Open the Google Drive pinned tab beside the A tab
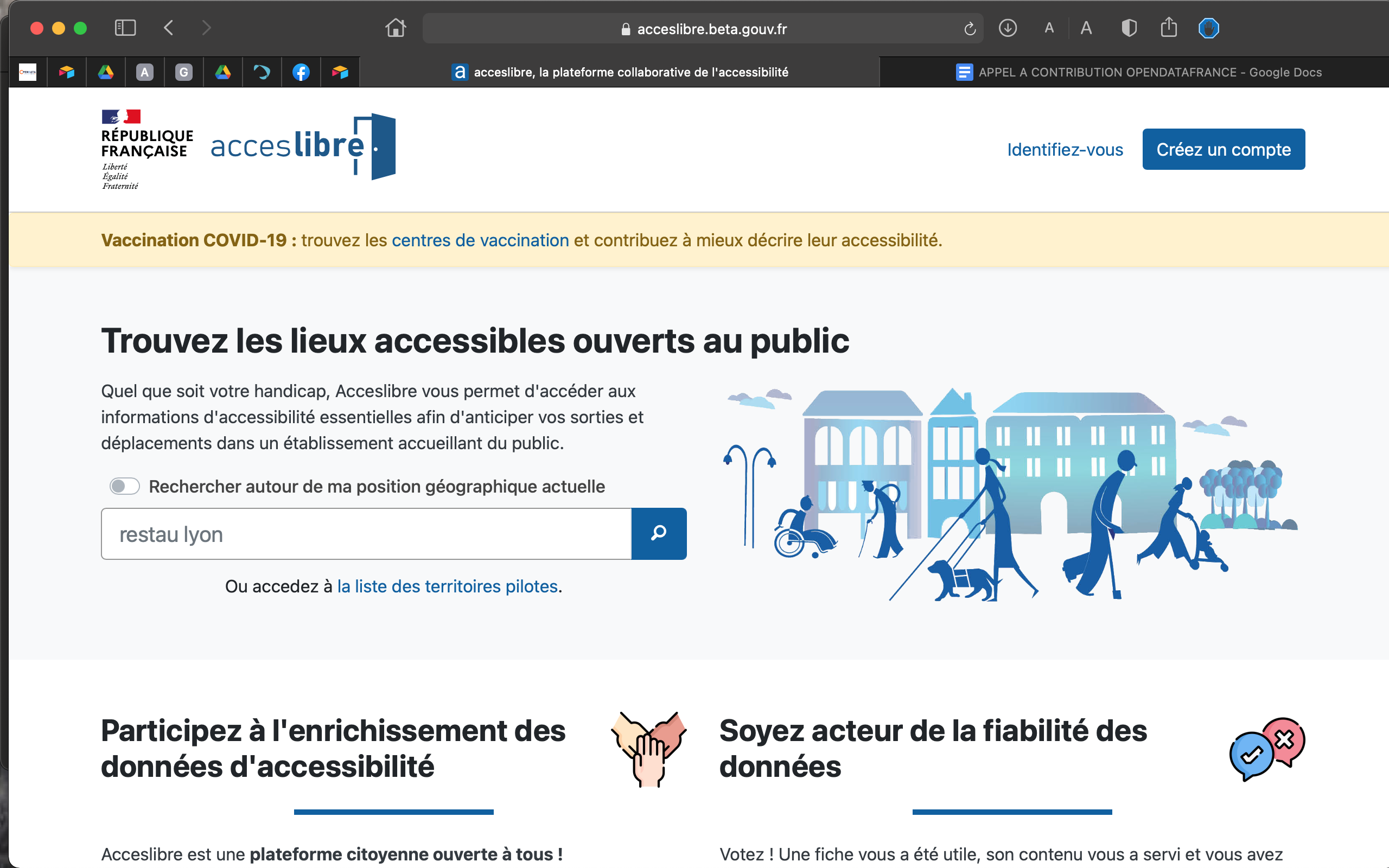The height and width of the screenshot is (868, 1389). click(x=106, y=72)
